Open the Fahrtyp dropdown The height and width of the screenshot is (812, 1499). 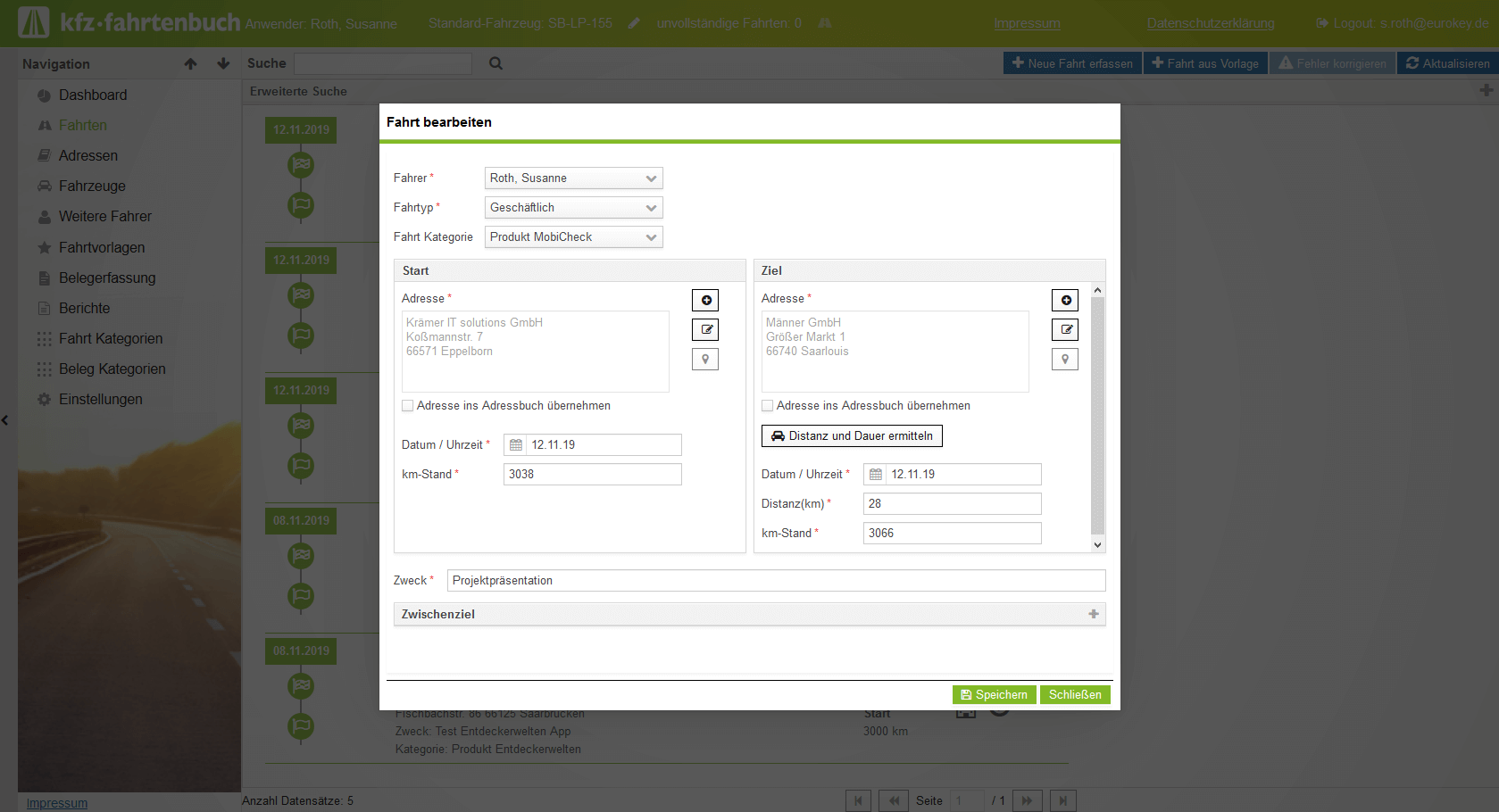(574, 207)
